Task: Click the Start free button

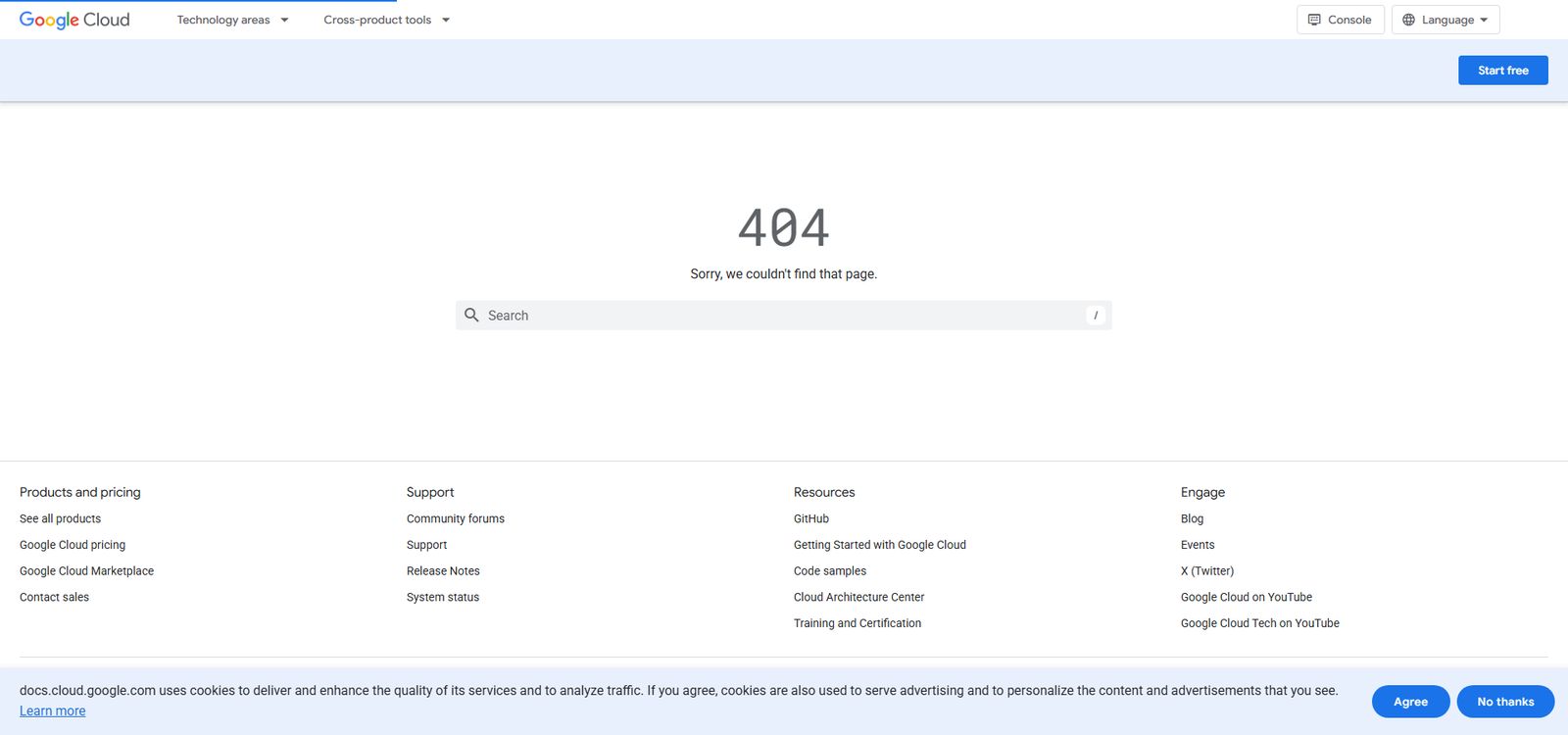Action: [1502, 71]
